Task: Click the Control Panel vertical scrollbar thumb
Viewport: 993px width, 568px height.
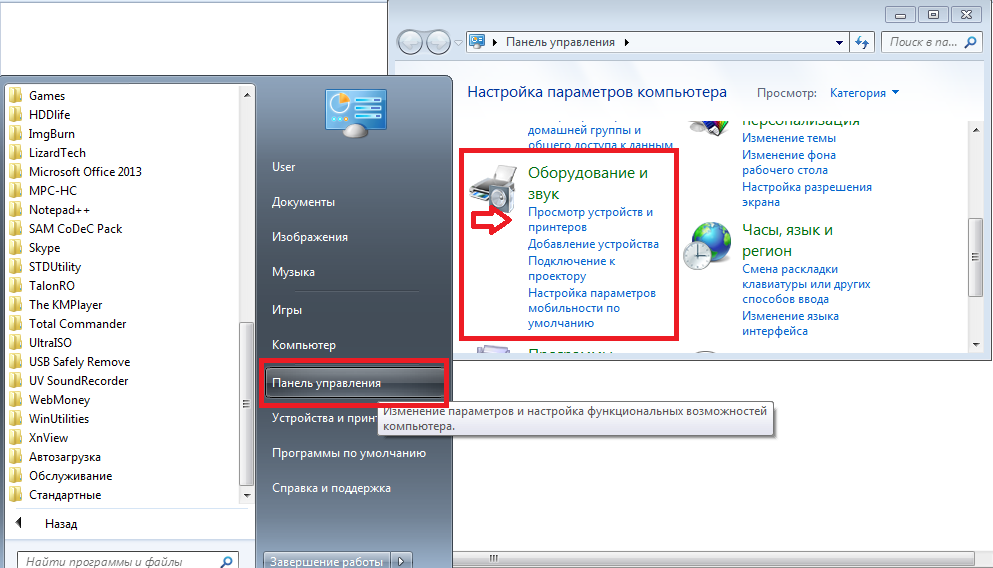Action: coord(975,256)
